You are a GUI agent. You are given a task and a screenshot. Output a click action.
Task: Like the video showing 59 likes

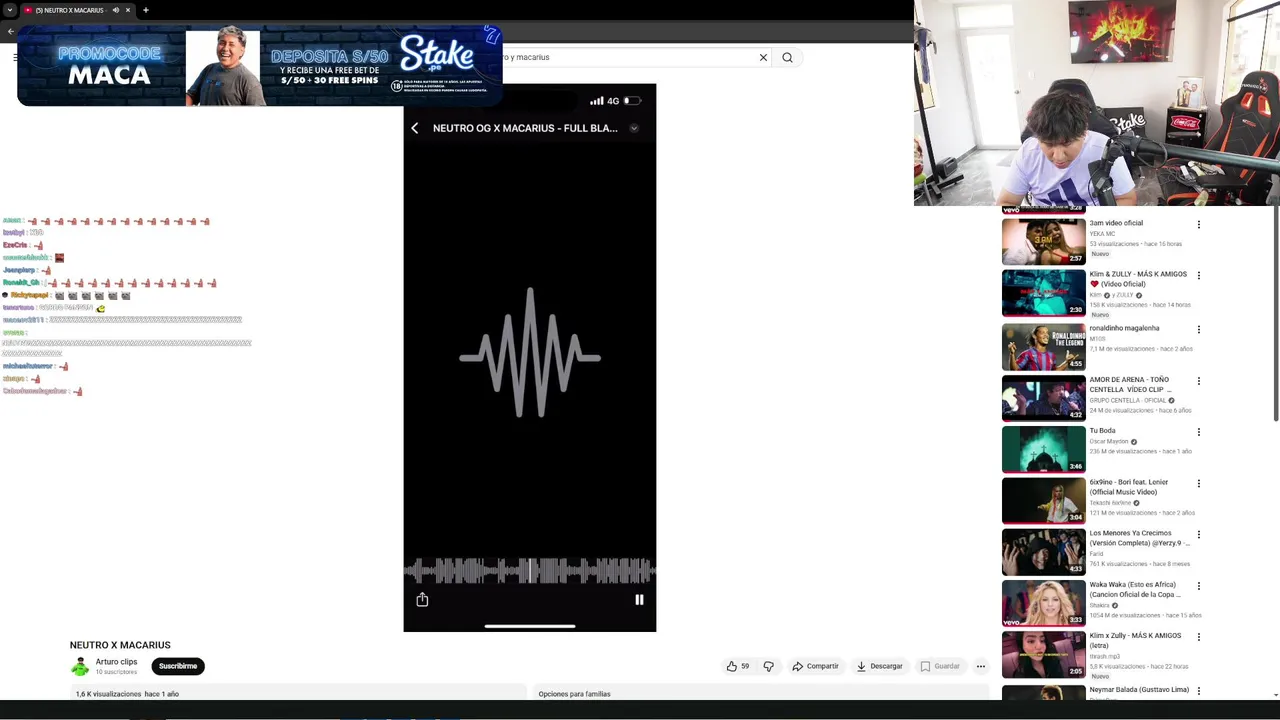[x=738, y=666]
